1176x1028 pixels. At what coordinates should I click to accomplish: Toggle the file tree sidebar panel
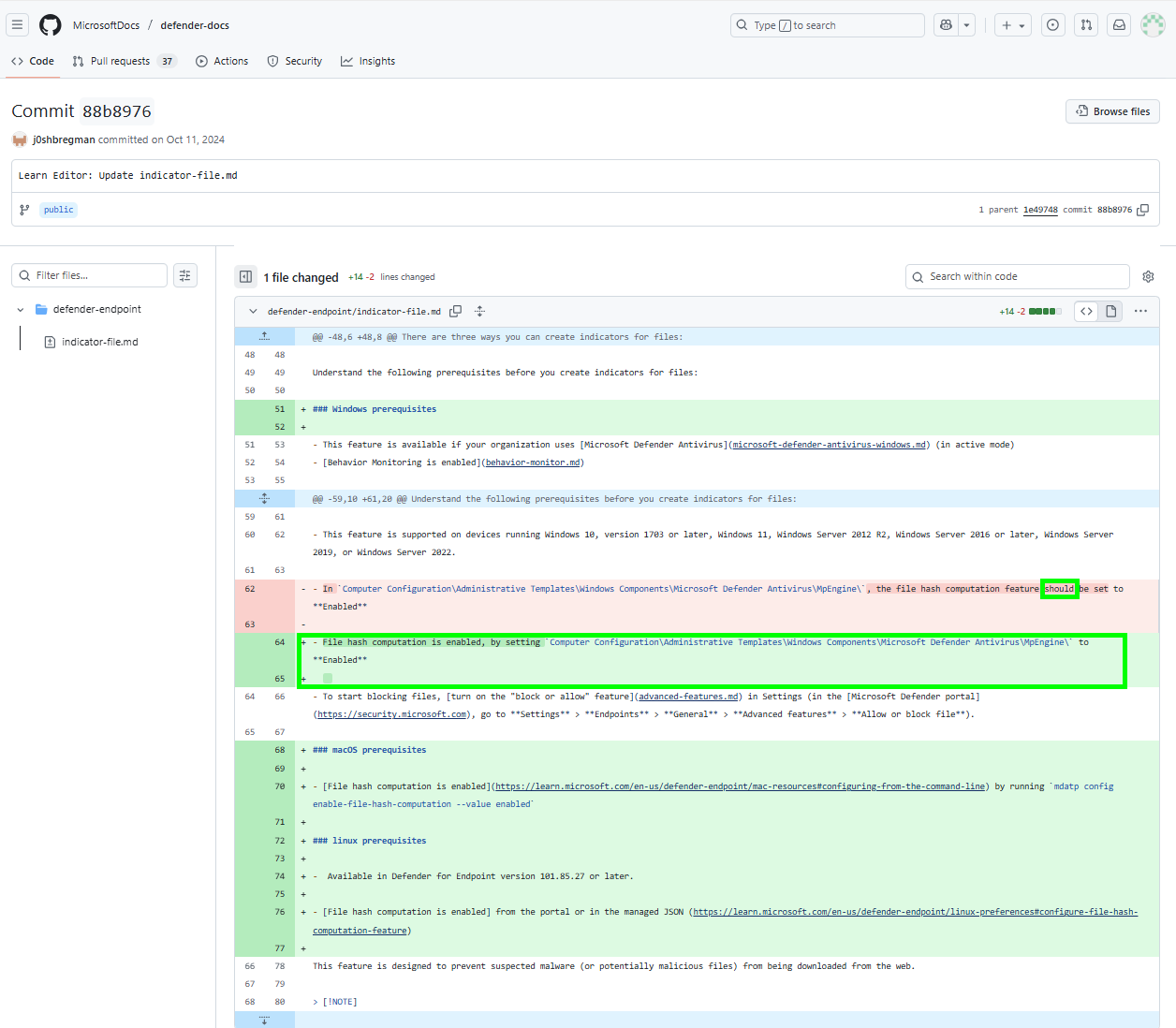(245, 276)
